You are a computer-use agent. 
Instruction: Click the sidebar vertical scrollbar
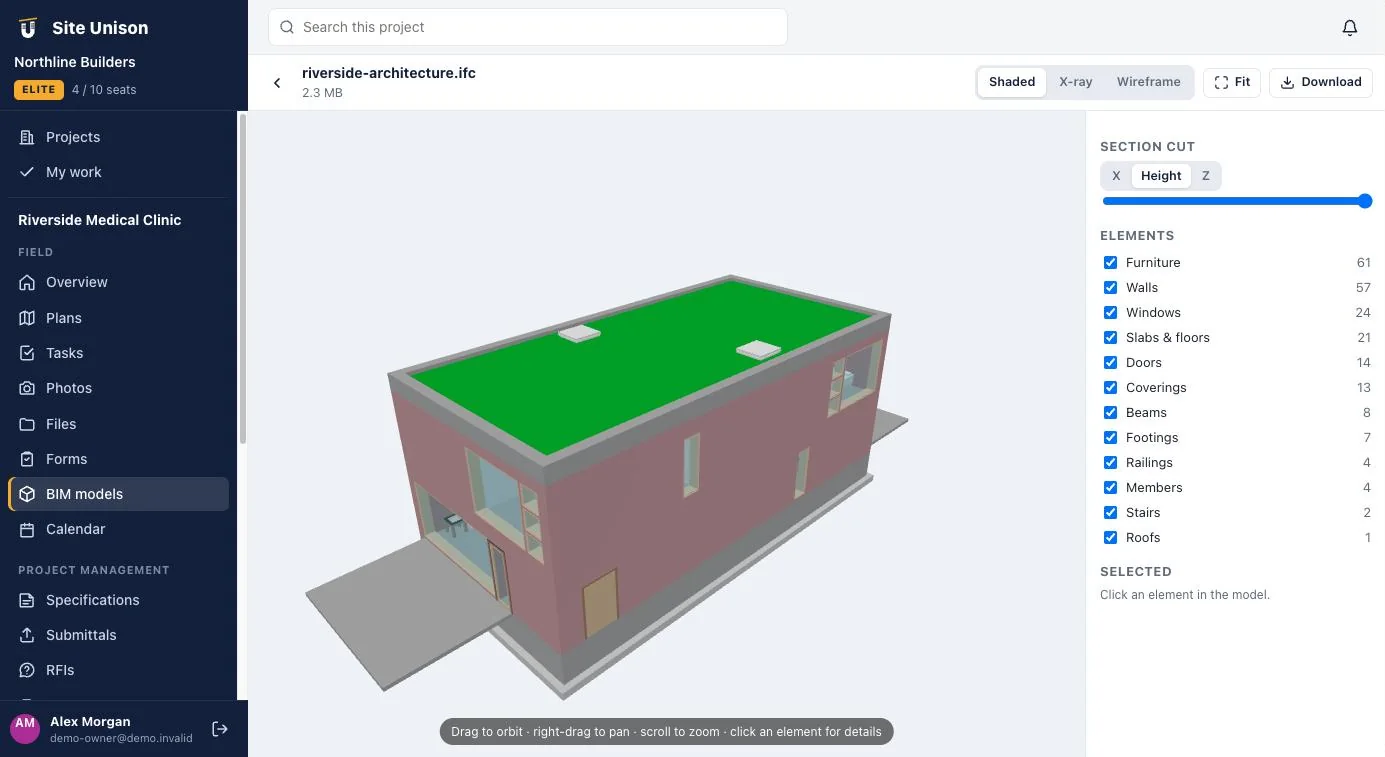pyautogui.click(x=242, y=278)
